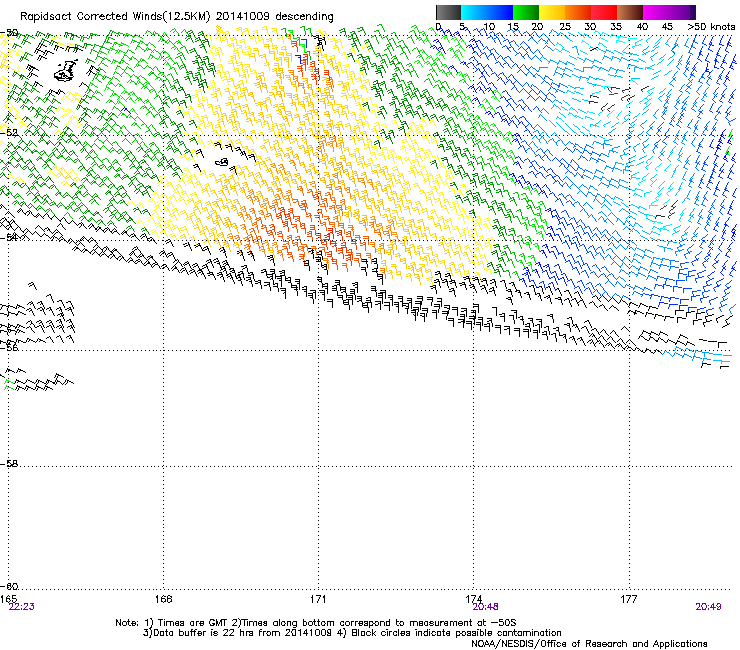Click the red 30-35 knots legend swatch
Image resolution: width=740 pixels, height=650 pixels.
pos(604,12)
